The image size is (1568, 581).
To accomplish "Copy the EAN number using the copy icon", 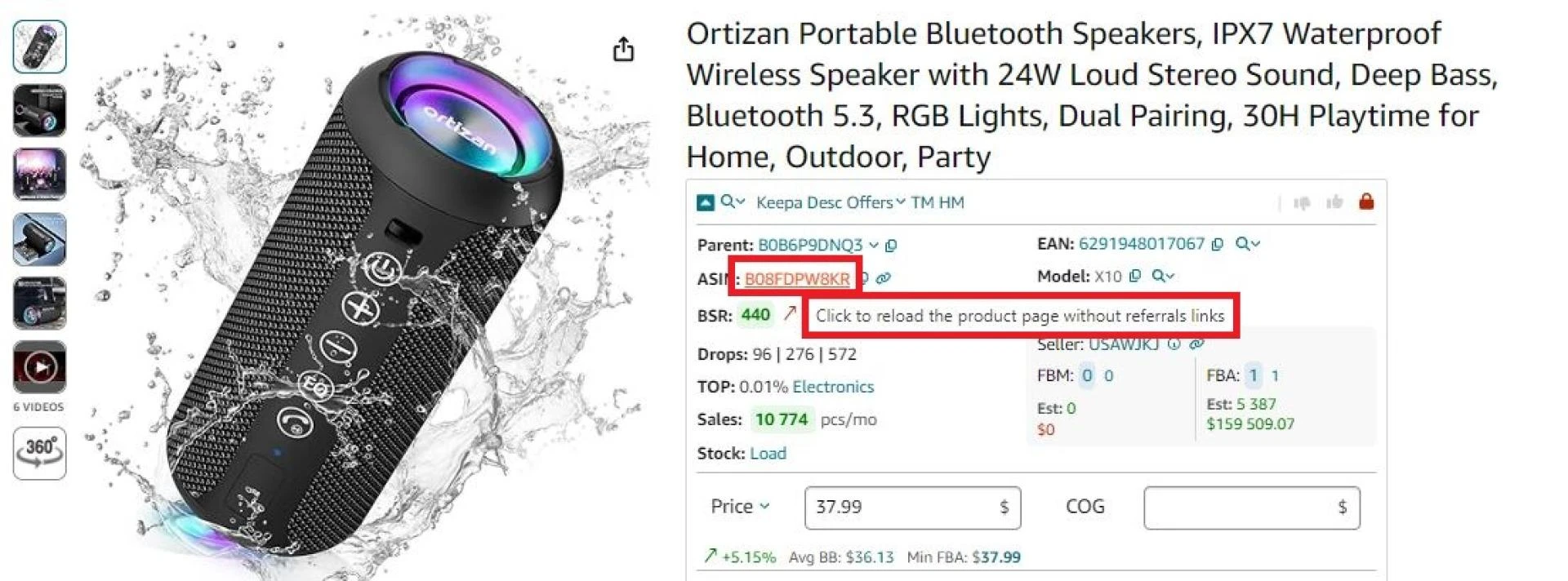I will pyautogui.click(x=1215, y=242).
